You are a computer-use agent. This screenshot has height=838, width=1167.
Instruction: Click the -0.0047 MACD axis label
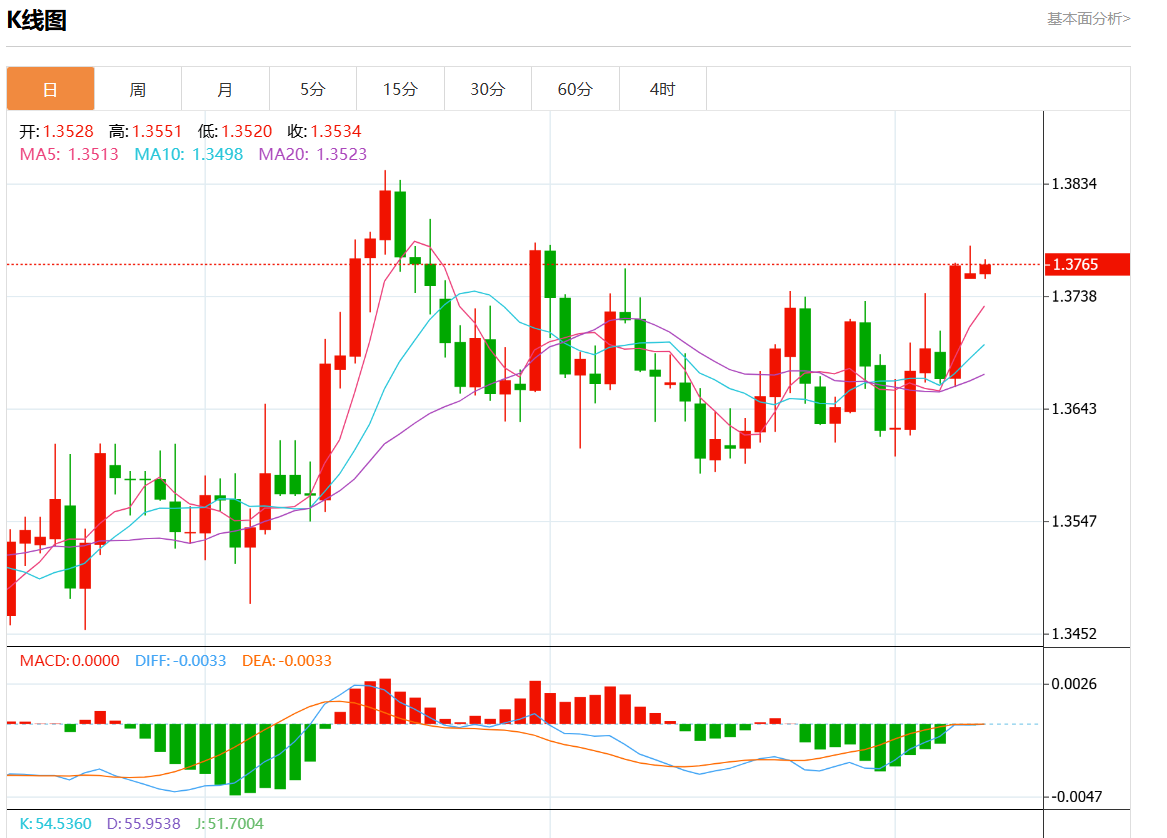1077,797
